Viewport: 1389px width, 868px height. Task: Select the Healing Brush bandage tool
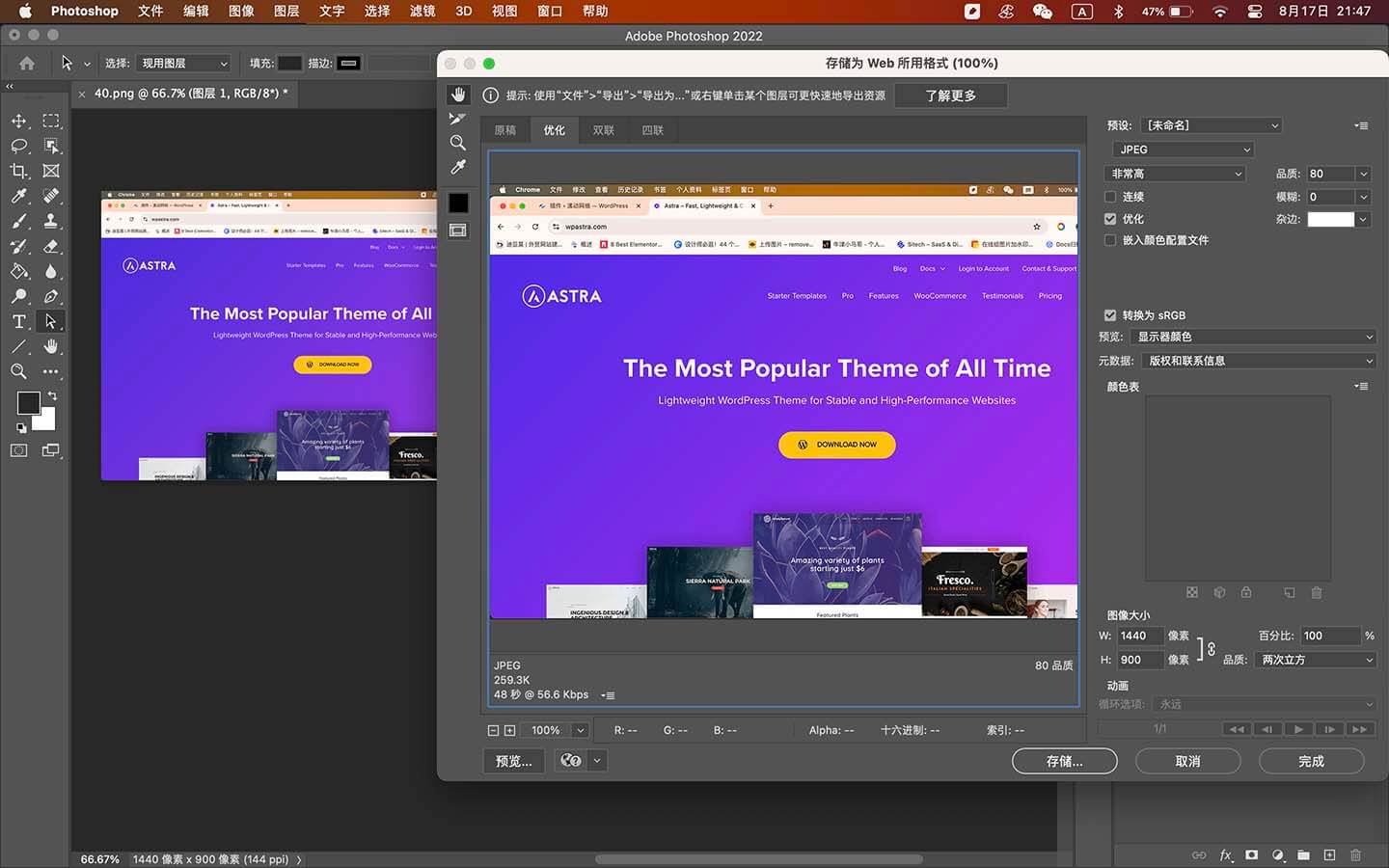tap(51, 196)
